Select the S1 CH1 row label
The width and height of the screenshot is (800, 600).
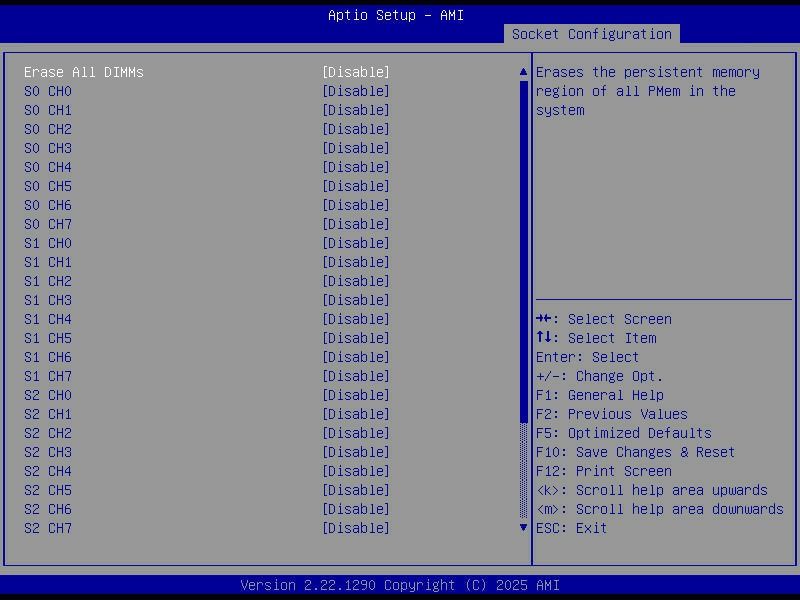(48, 262)
